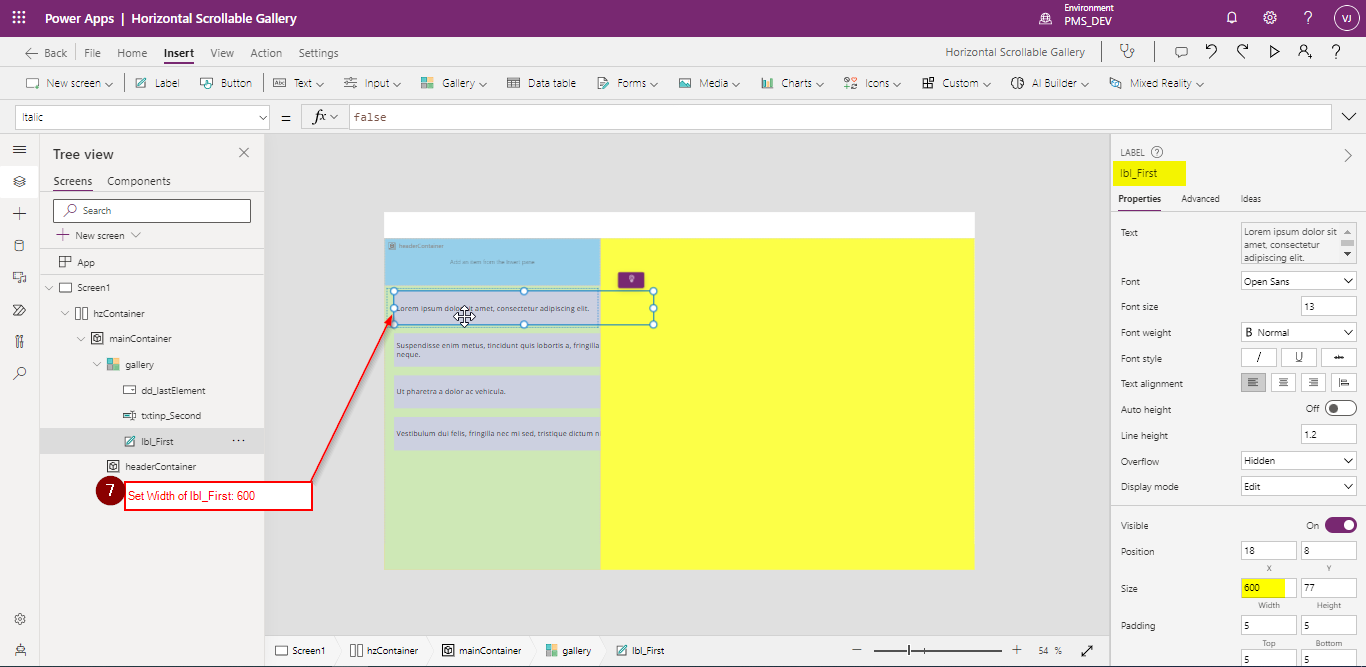Collapse the mainContainer tree node
This screenshot has width=1366, height=667.
pos(82,339)
